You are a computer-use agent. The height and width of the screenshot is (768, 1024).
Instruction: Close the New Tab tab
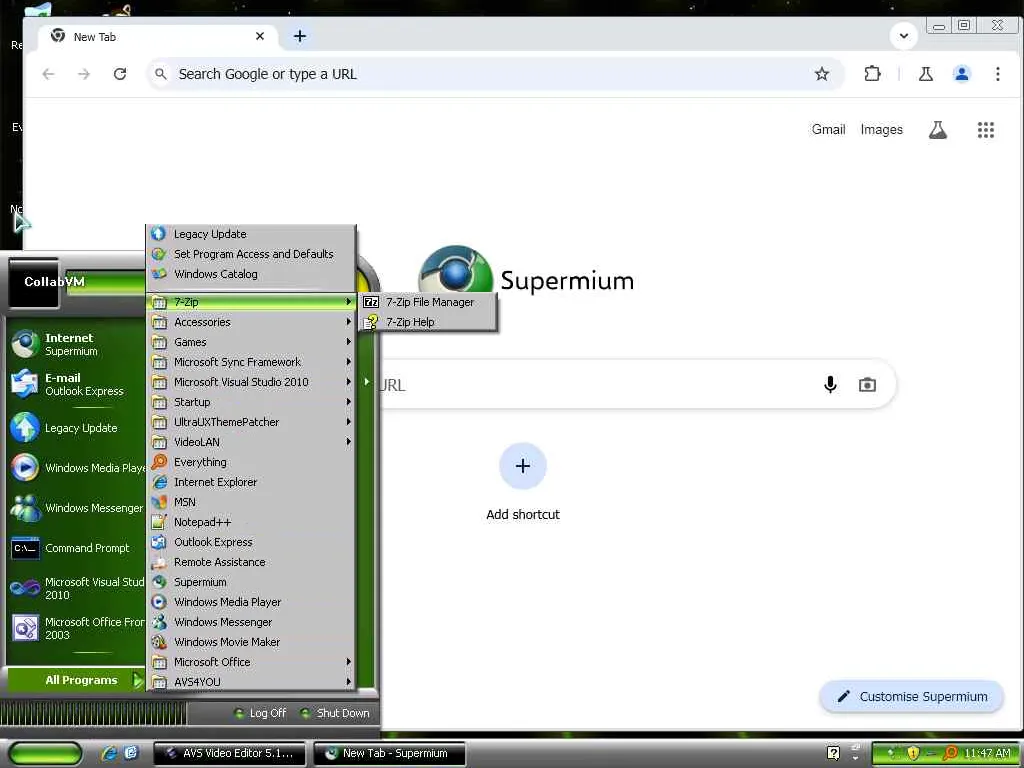(260, 36)
